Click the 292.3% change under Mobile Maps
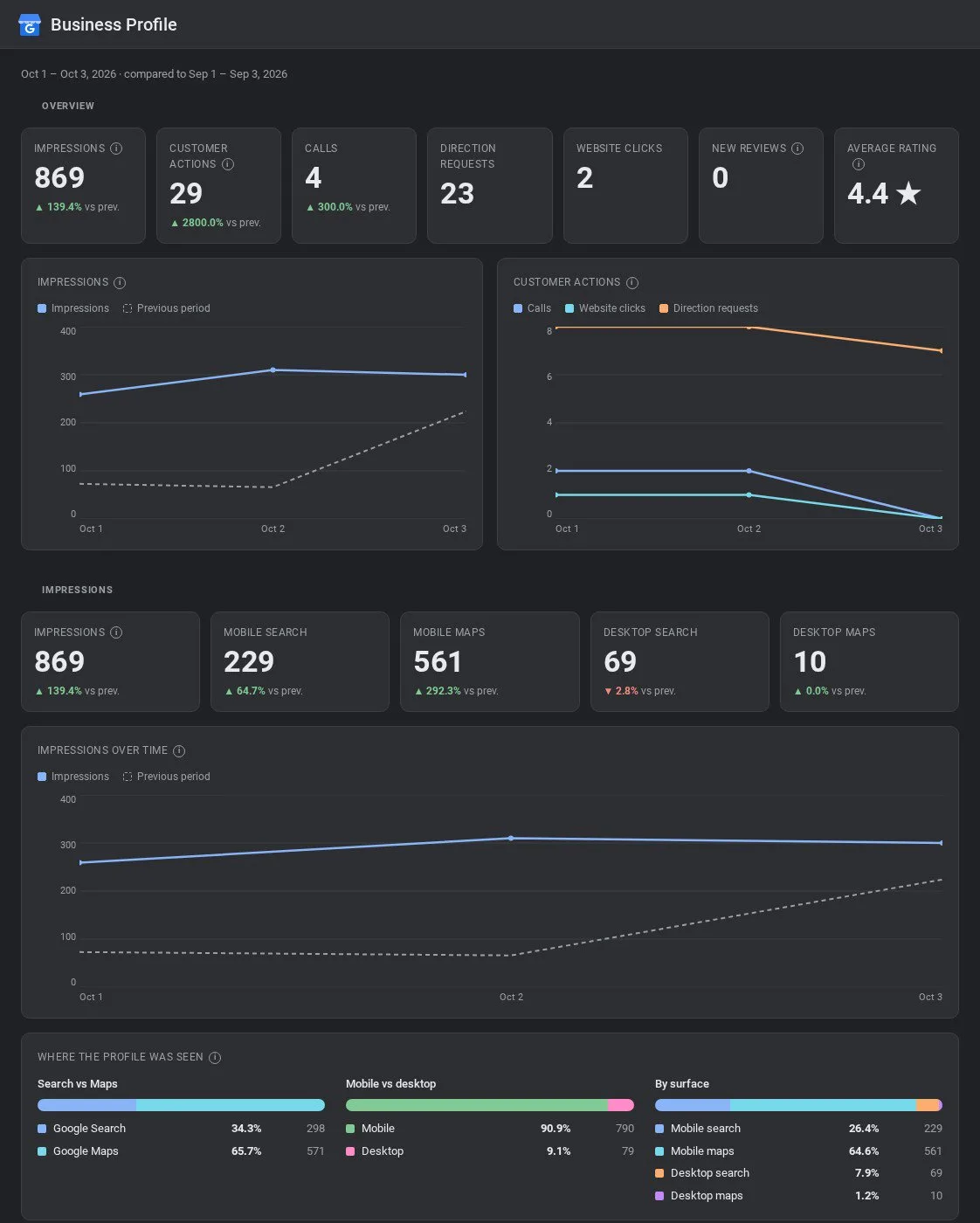This screenshot has height=1223, width=980. (x=456, y=691)
